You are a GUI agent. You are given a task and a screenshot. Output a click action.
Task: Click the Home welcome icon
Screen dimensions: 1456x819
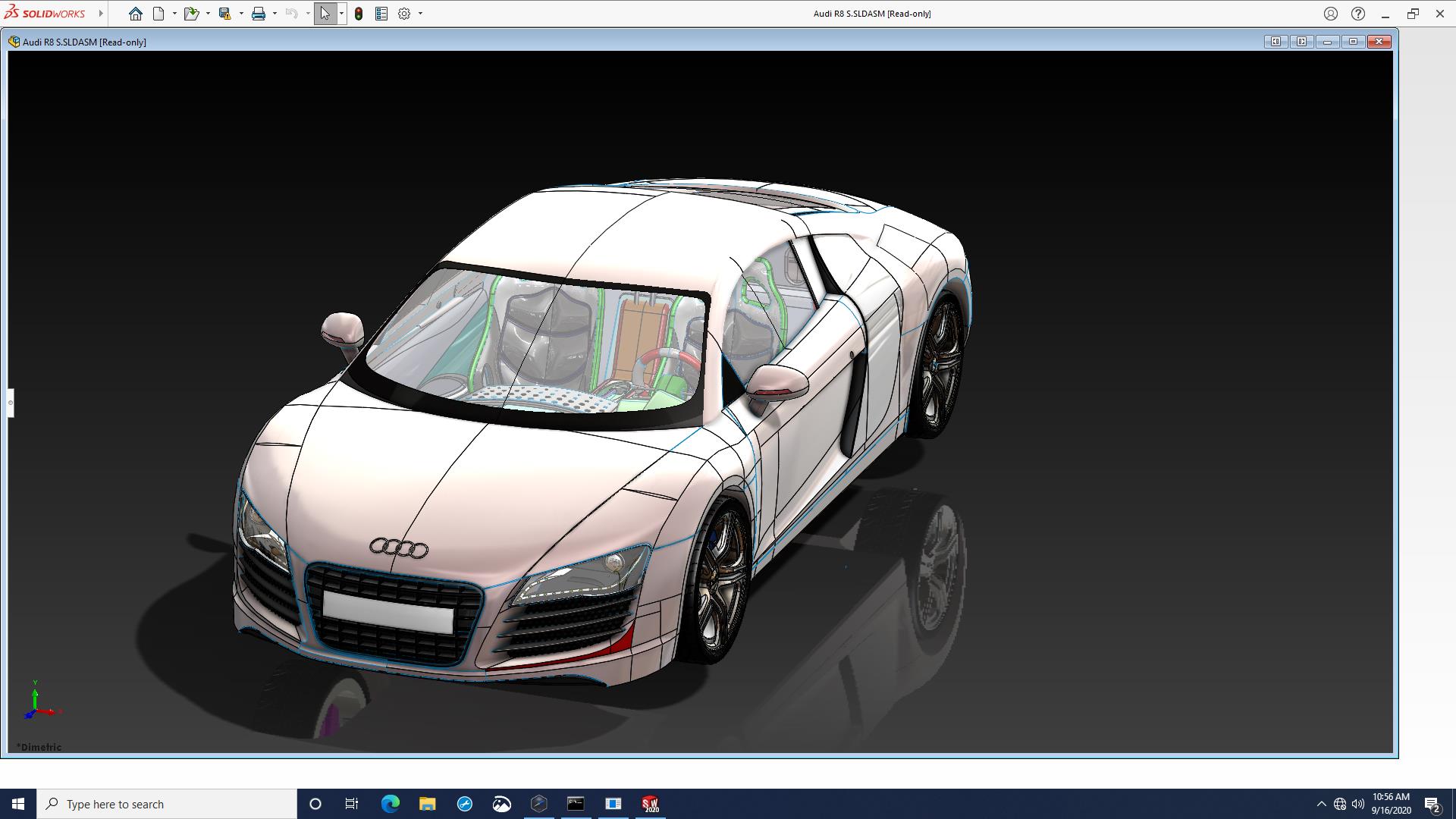(x=135, y=14)
